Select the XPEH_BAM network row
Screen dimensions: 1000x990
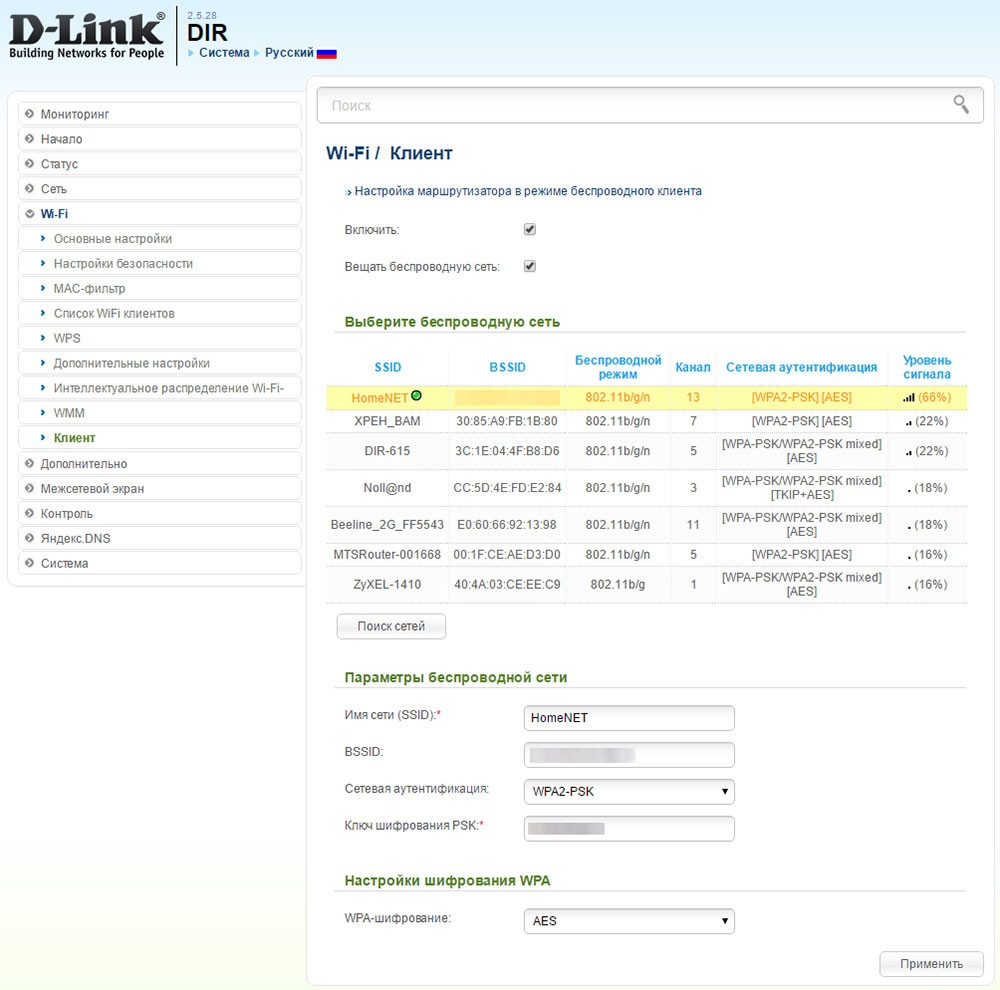647,421
